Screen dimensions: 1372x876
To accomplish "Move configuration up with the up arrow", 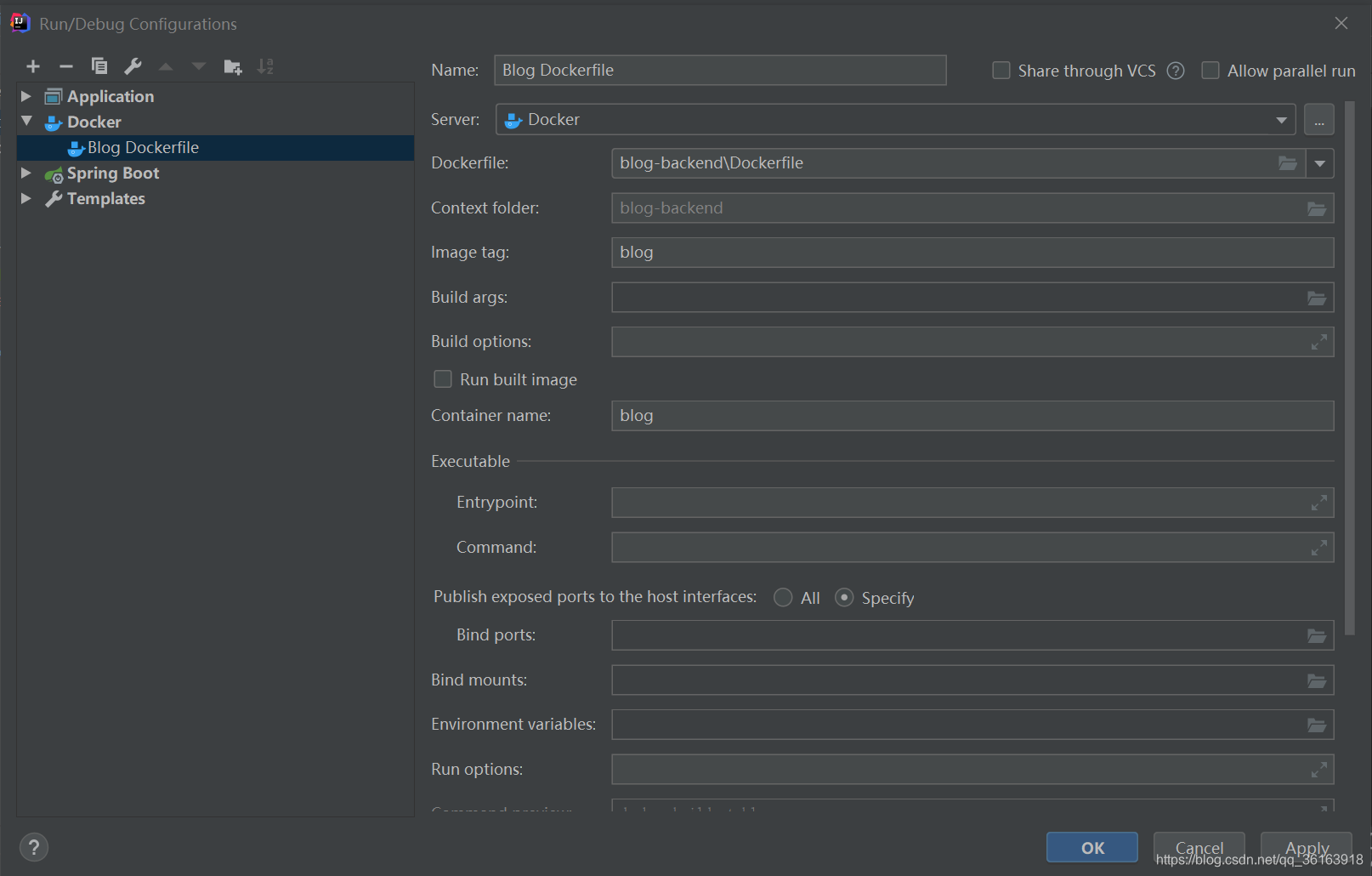I will click(166, 66).
